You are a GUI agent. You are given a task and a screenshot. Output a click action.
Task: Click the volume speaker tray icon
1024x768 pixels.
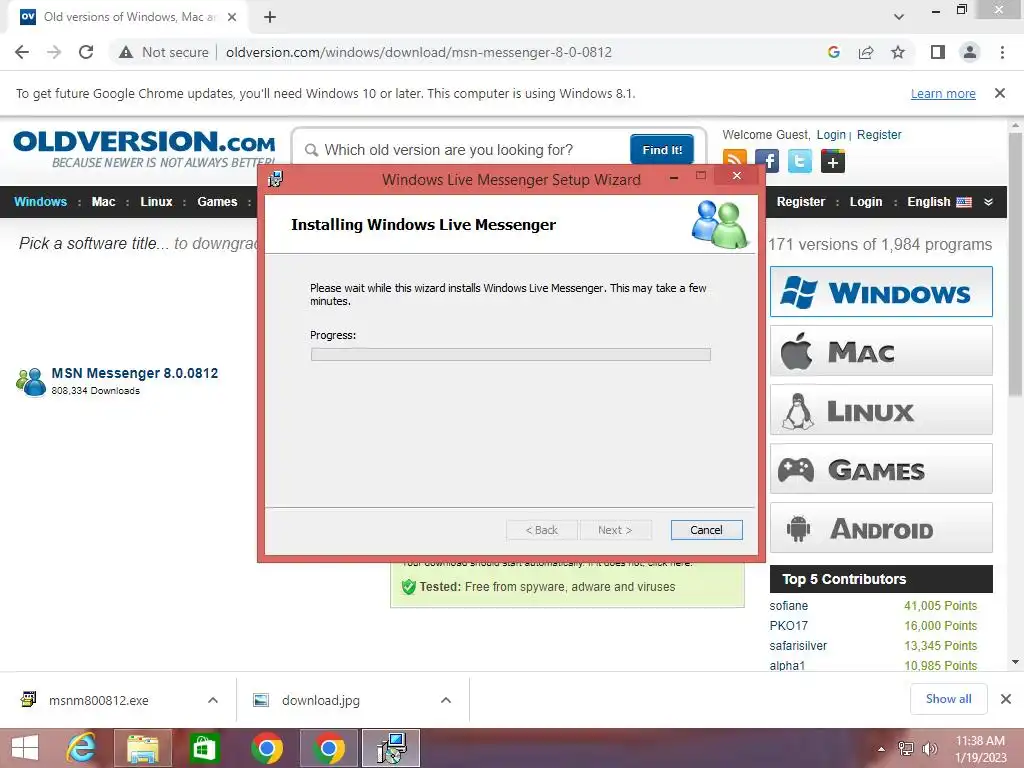(x=929, y=749)
